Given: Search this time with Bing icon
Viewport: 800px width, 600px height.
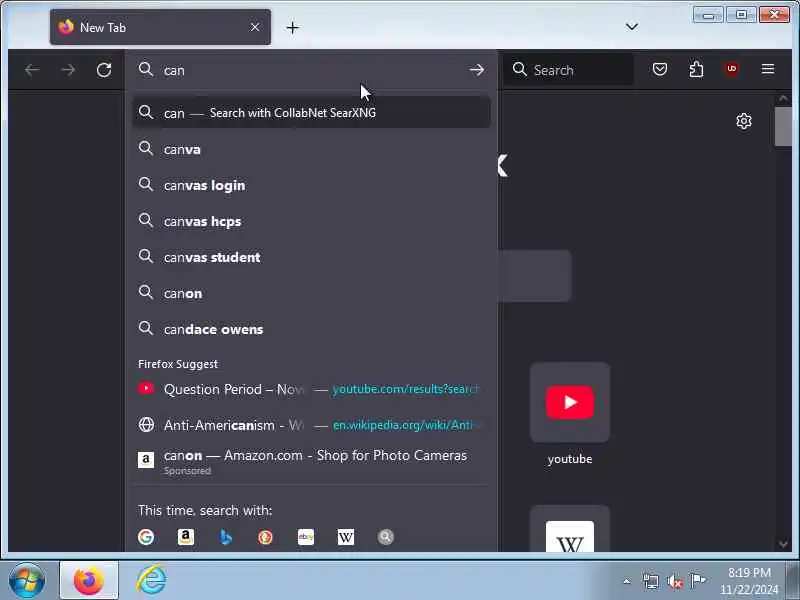Looking at the screenshot, I should (x=226, y=537).
